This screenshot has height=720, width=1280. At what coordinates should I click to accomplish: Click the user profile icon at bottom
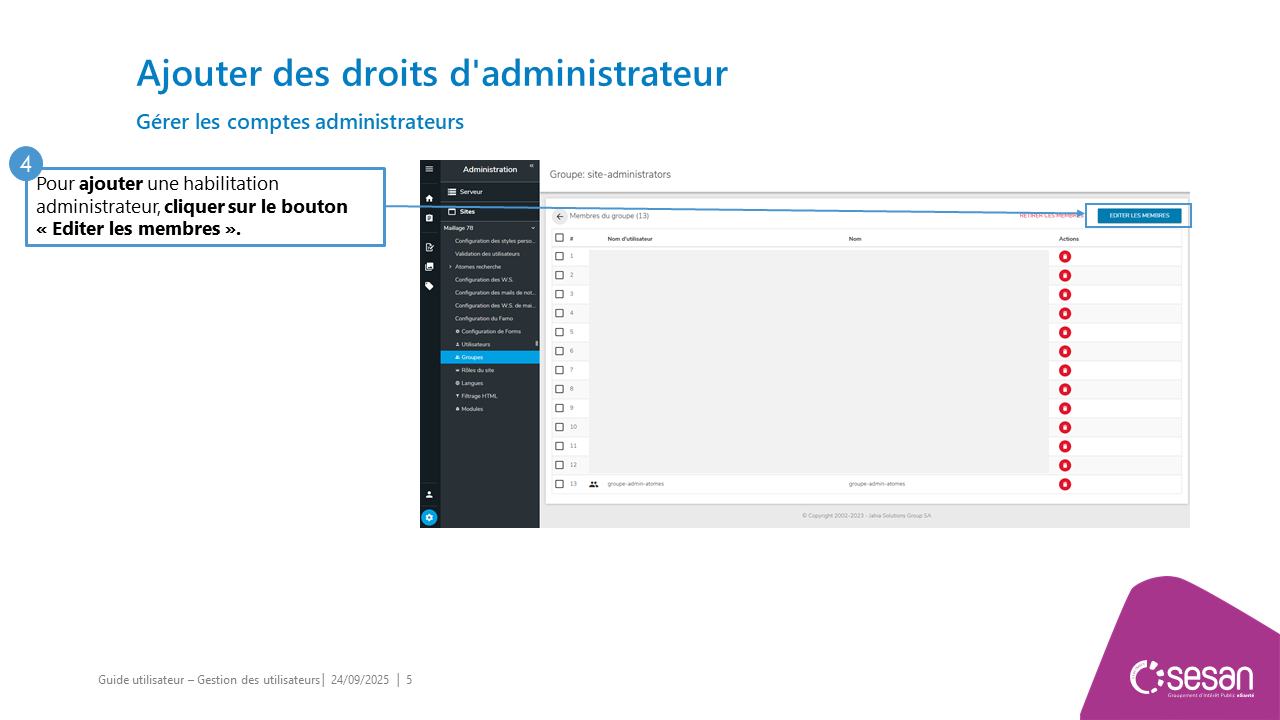[x=429, y=494]
